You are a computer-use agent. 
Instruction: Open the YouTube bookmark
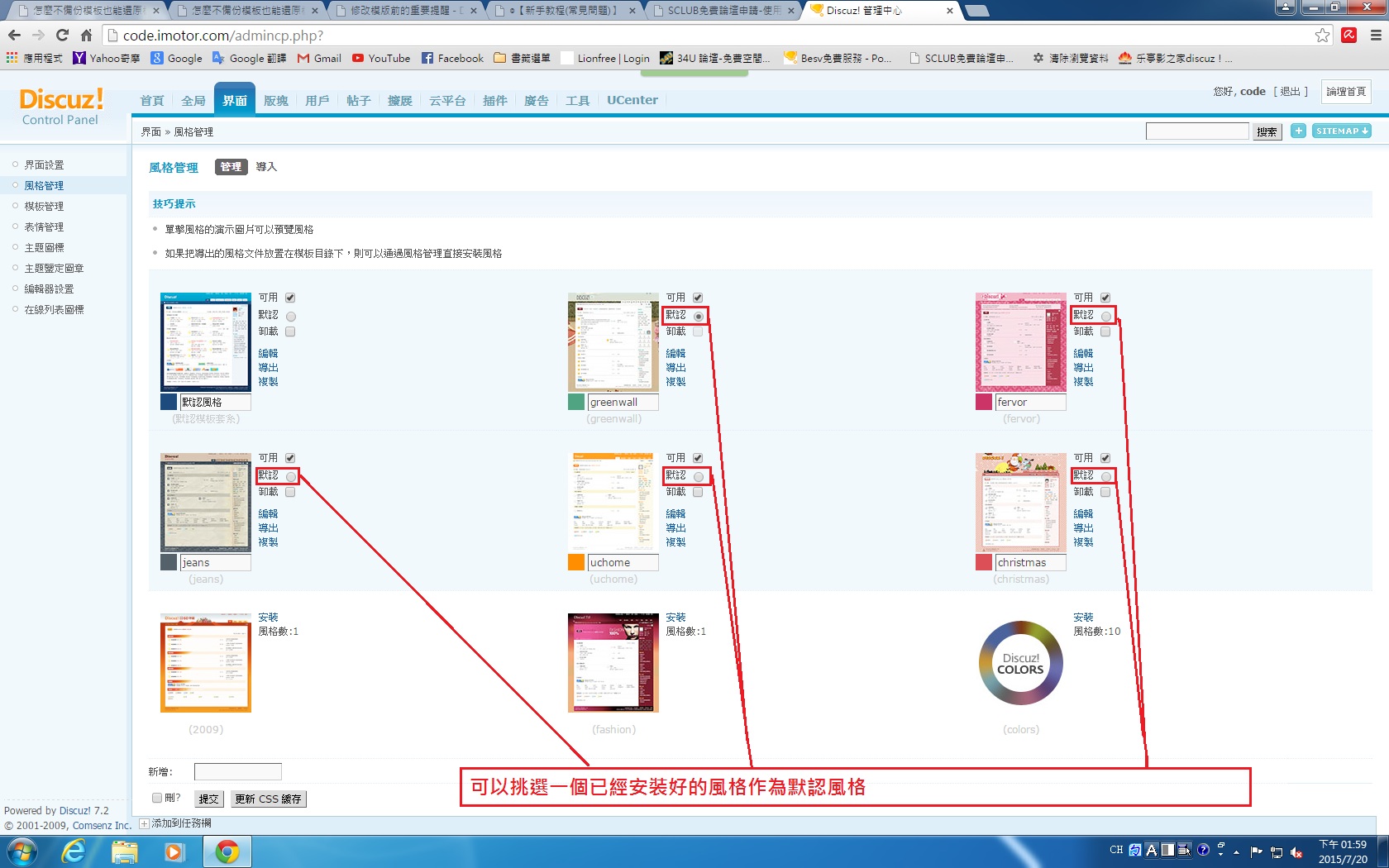click(x=380, y=58)
